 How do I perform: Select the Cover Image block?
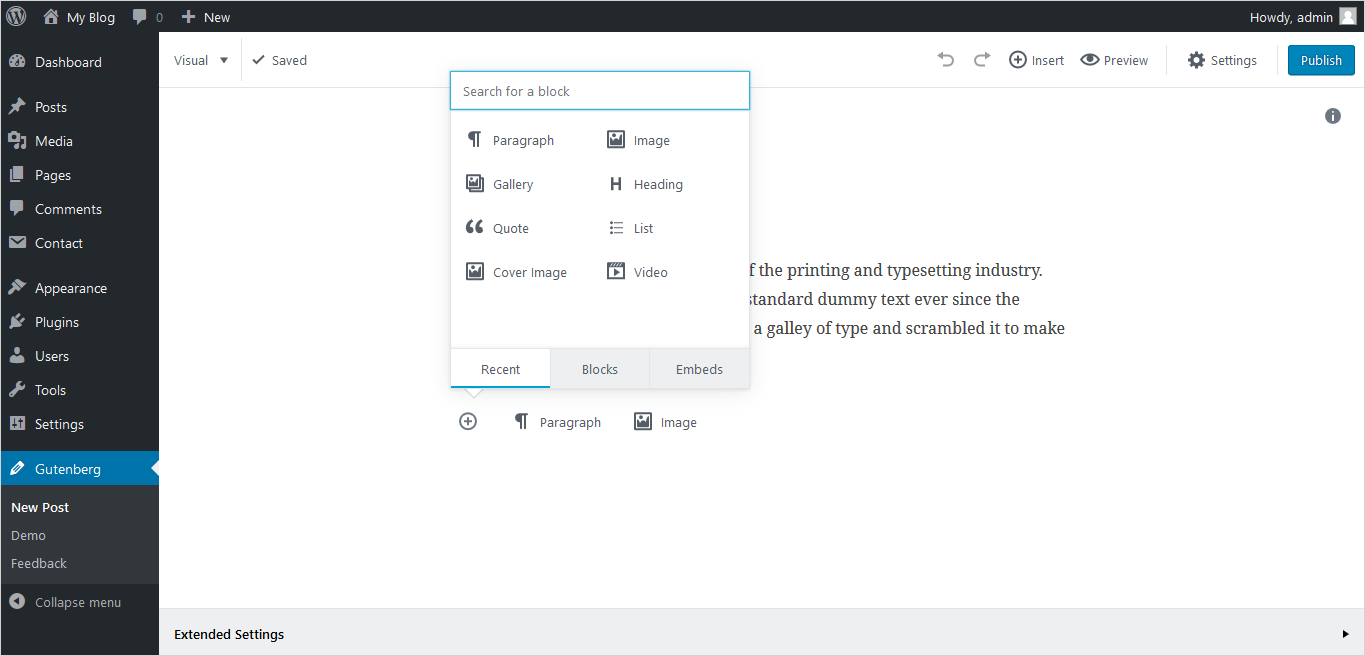click(517, 272)
